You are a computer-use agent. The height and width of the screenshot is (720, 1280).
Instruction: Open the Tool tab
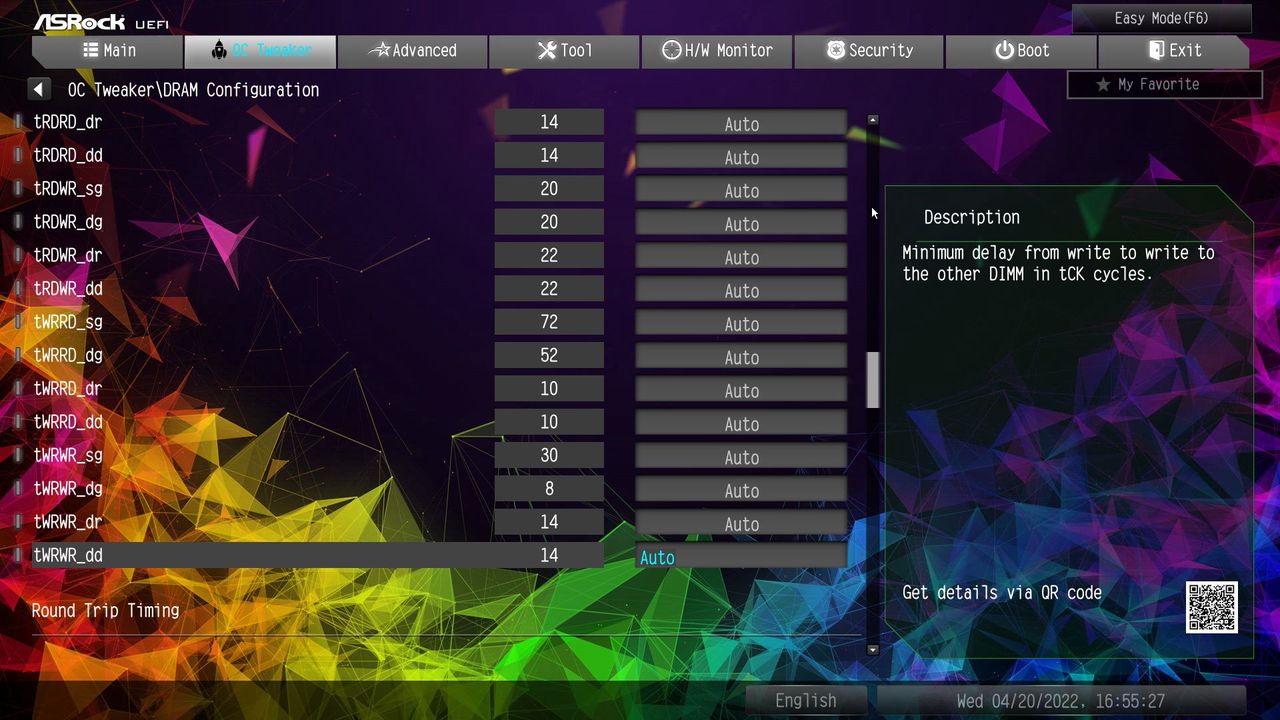coord(564,51)
